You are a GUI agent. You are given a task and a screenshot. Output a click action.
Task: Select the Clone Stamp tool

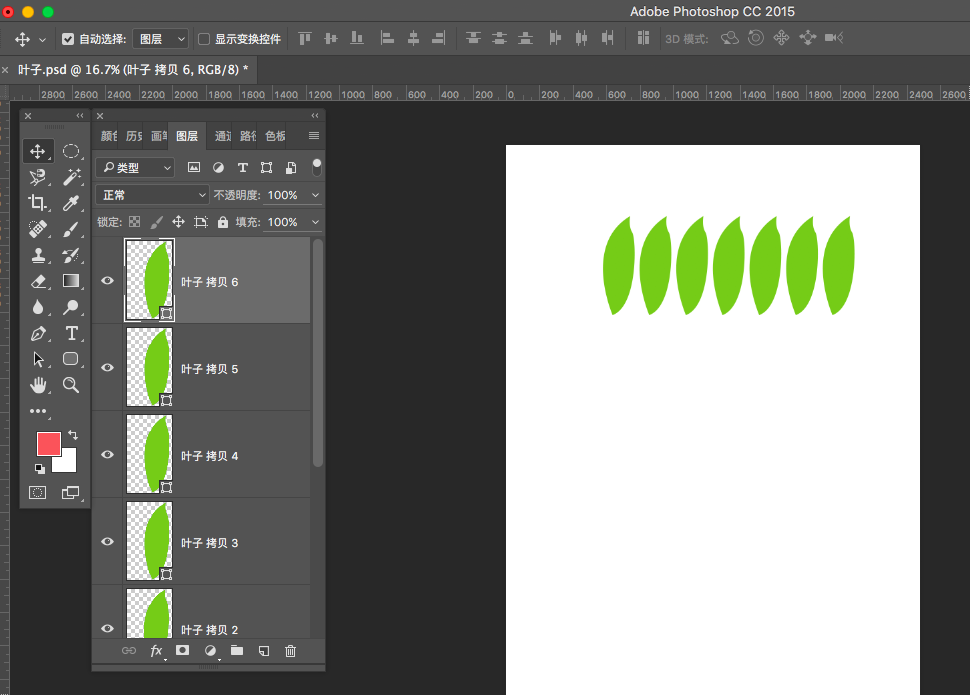[x=38, y=255]
